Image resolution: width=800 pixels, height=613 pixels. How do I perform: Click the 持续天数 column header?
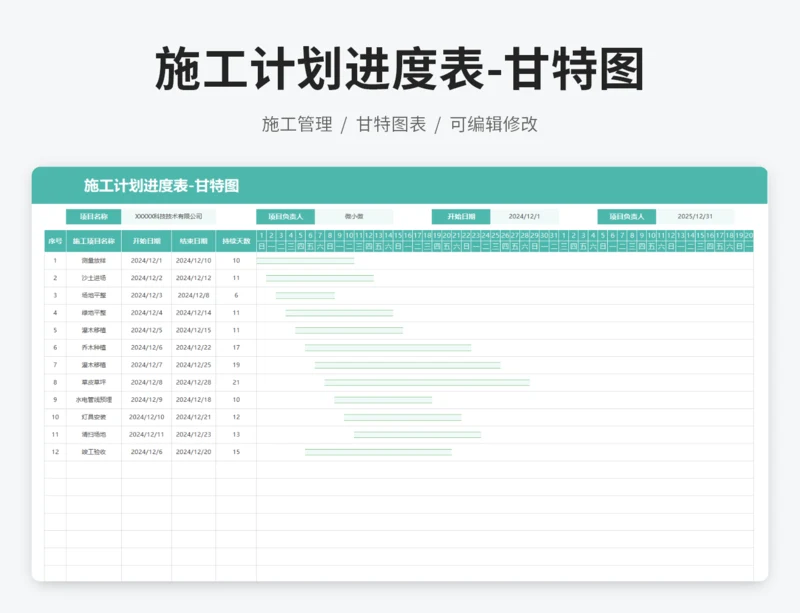click(236, 241)
